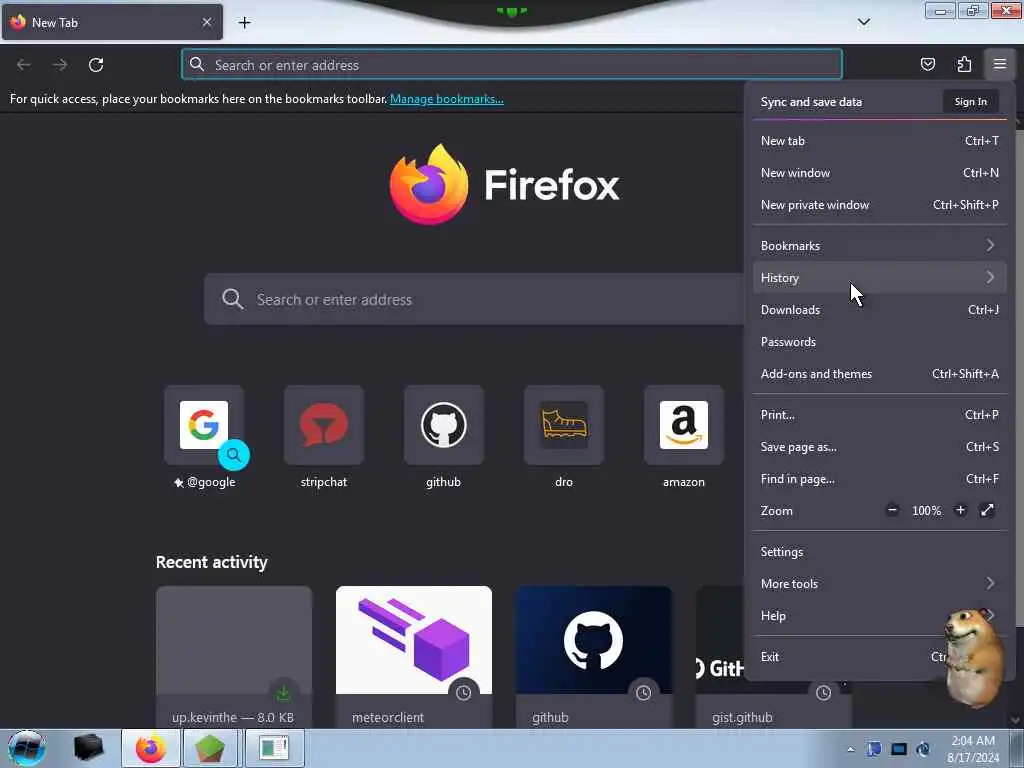Open the green block taskbar icon
The height and width of the screenshot is (768, 1024).
(210, 748)
